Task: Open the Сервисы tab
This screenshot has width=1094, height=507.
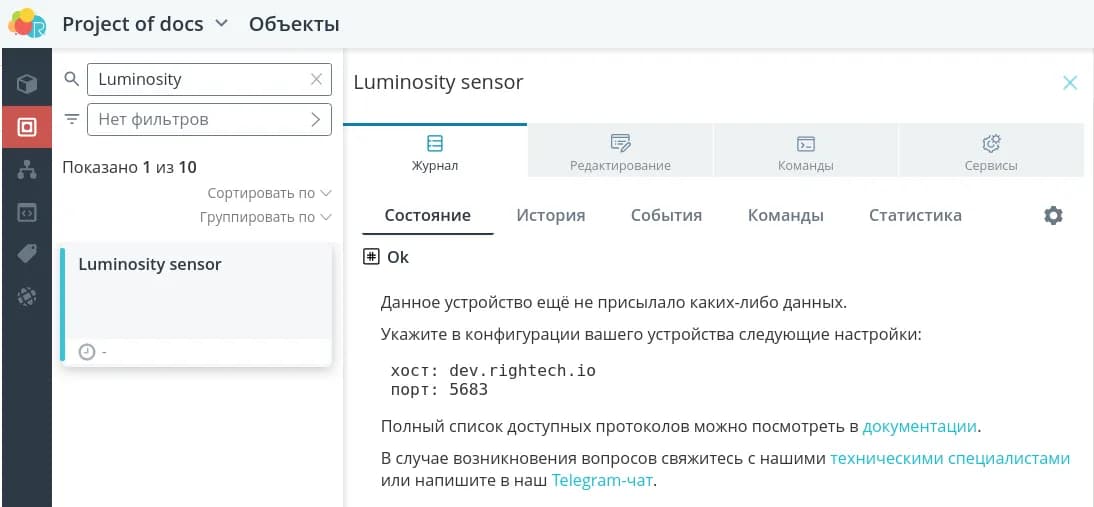Action: click(x=991, y=153)
